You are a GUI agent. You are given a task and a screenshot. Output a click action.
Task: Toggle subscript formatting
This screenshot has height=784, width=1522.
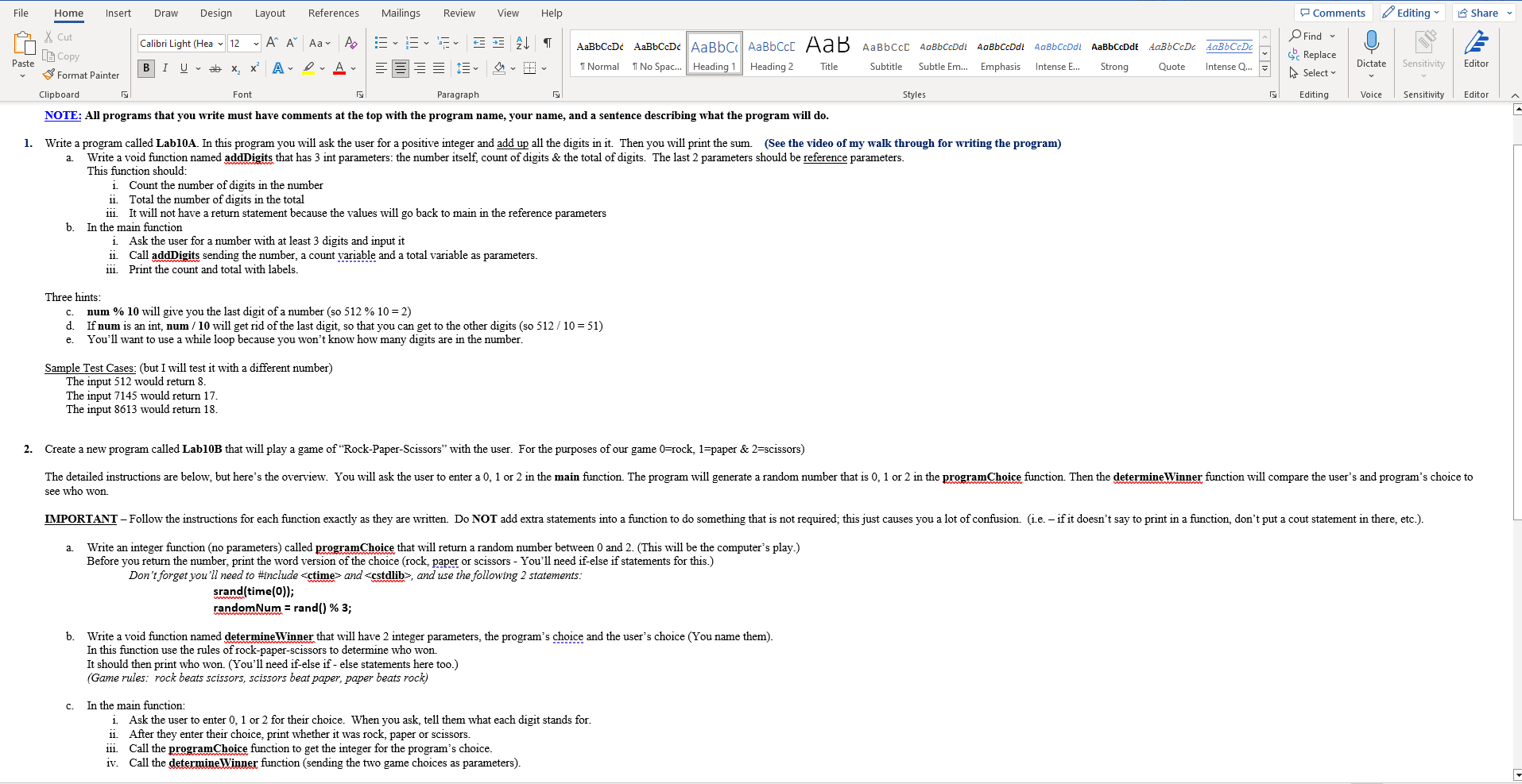pyautogui.click(x=234, y=68)
